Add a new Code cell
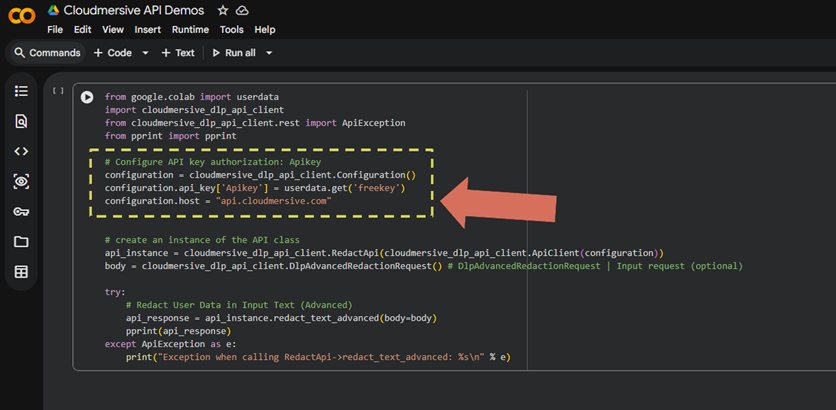Viewport: 836px width, 410px height. tap(112, 53)
